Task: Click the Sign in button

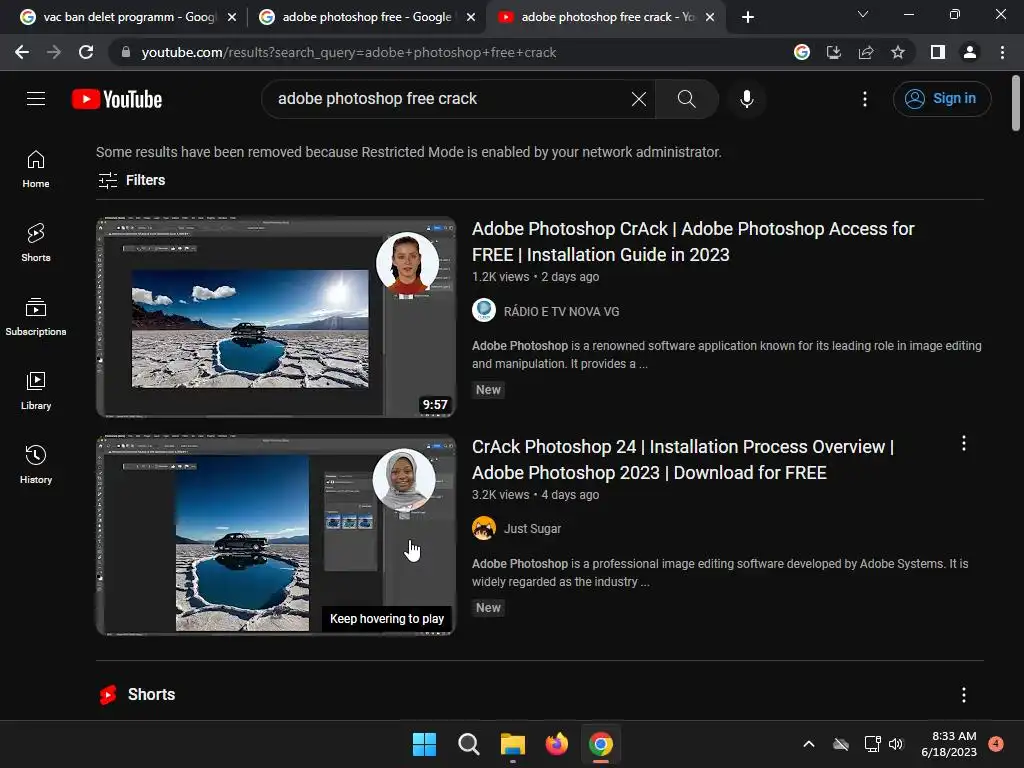Action: [x=942, y=99]
